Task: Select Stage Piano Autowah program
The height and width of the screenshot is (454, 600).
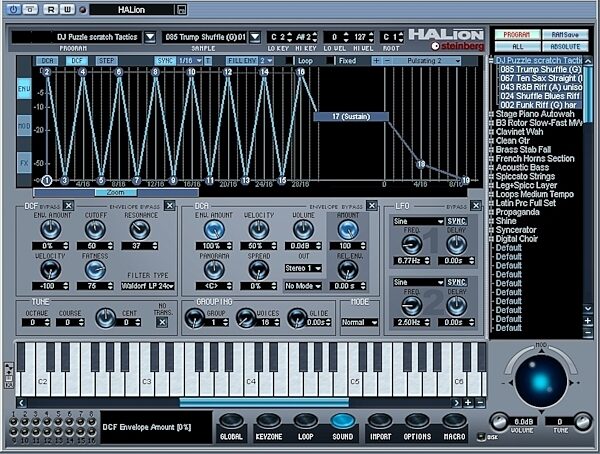Action: (535, 114)
